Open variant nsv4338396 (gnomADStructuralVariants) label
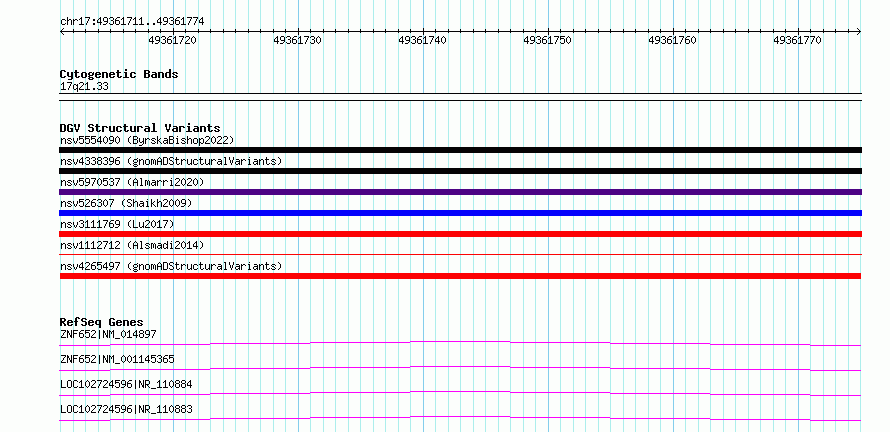 [x=171, y=161]
